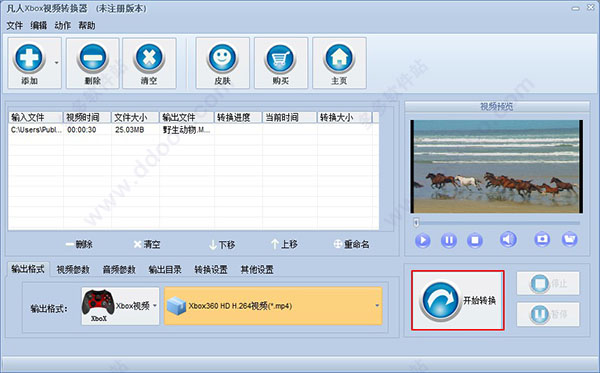Viewport: 600px width, 373px height.
Task: Open the Xbox360 HD H.264视频 format dropdown
Action: click(273, 306)
